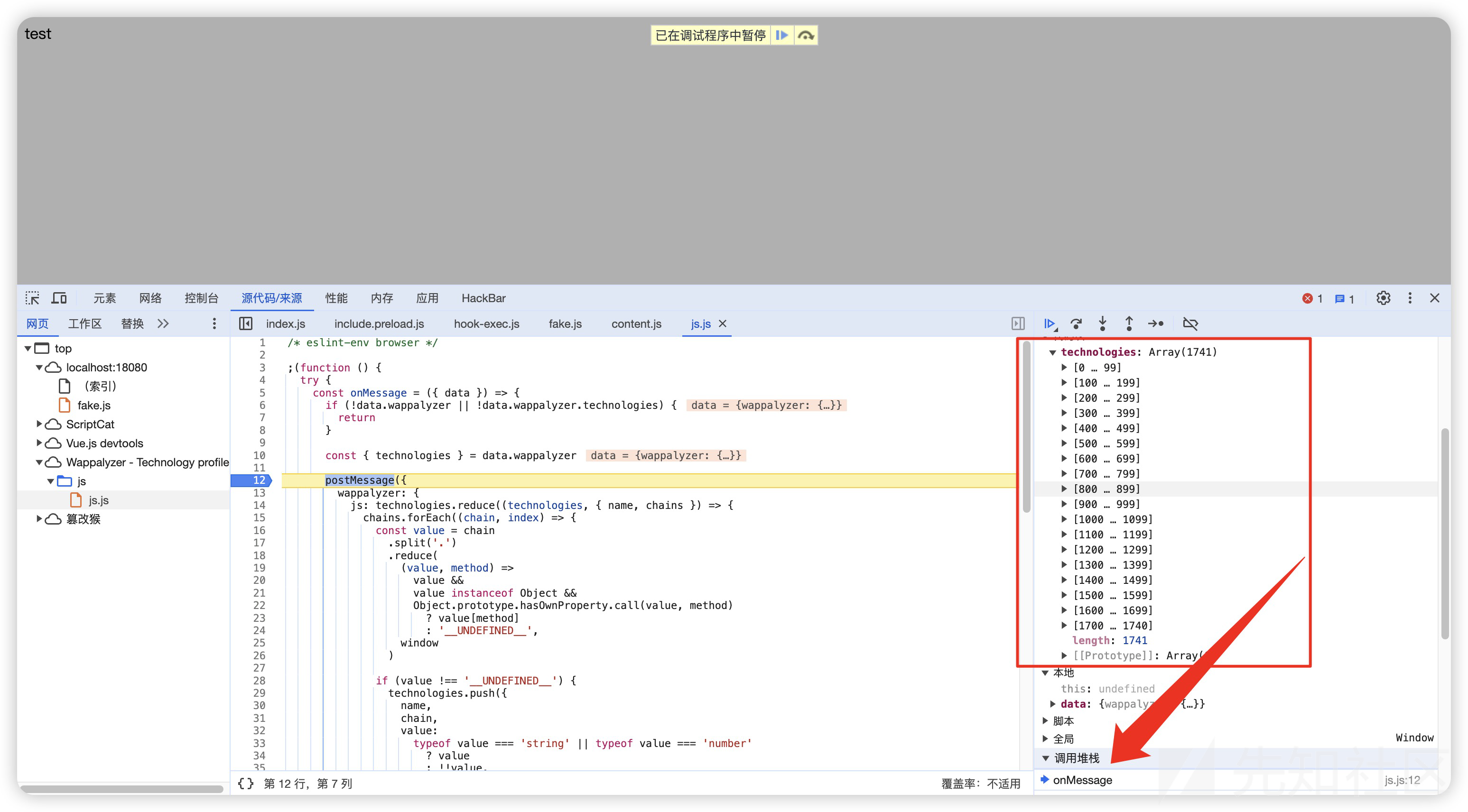Image resolution: width=1468 pixels, height=812 pixels.
Task: Expand the 全局 scope section
Action: pyautogui.click(x=1045, y=738)
